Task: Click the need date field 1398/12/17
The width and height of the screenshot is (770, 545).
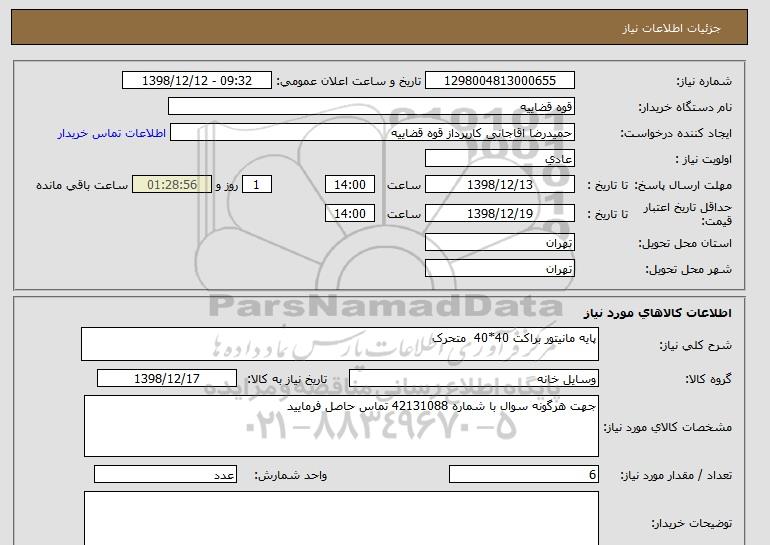Action: pos(167,379)
